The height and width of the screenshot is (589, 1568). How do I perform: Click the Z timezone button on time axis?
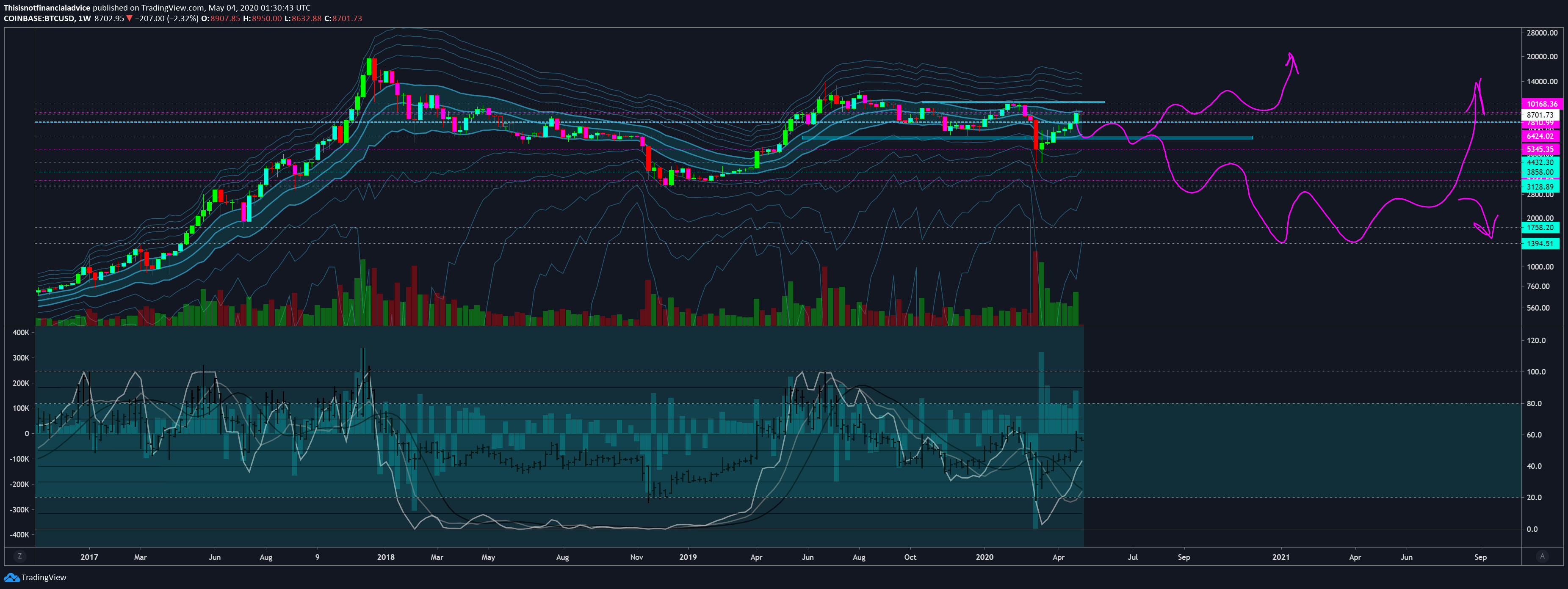click(x=19, y=556)
